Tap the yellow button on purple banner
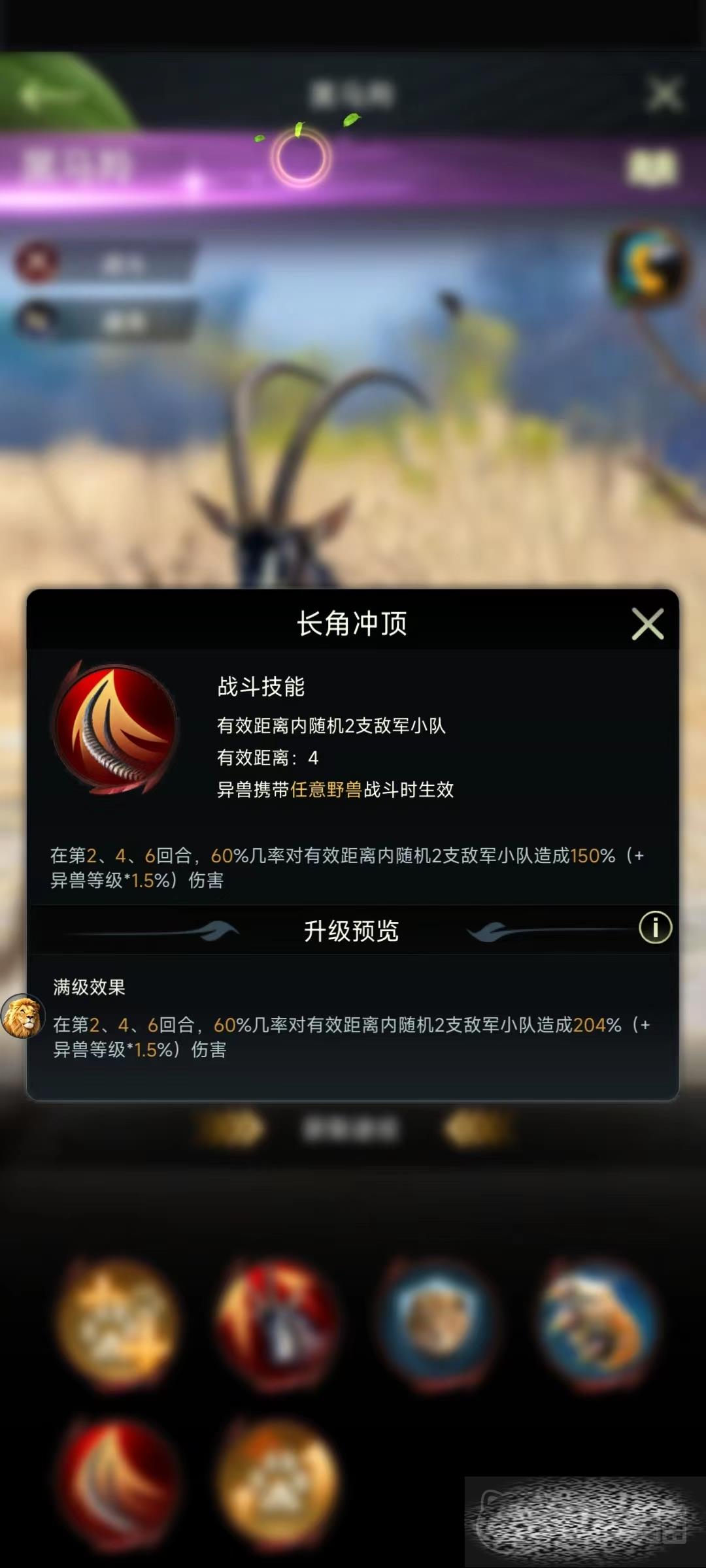The height and width of the screenshot is (1568, 706). (652, 167)
